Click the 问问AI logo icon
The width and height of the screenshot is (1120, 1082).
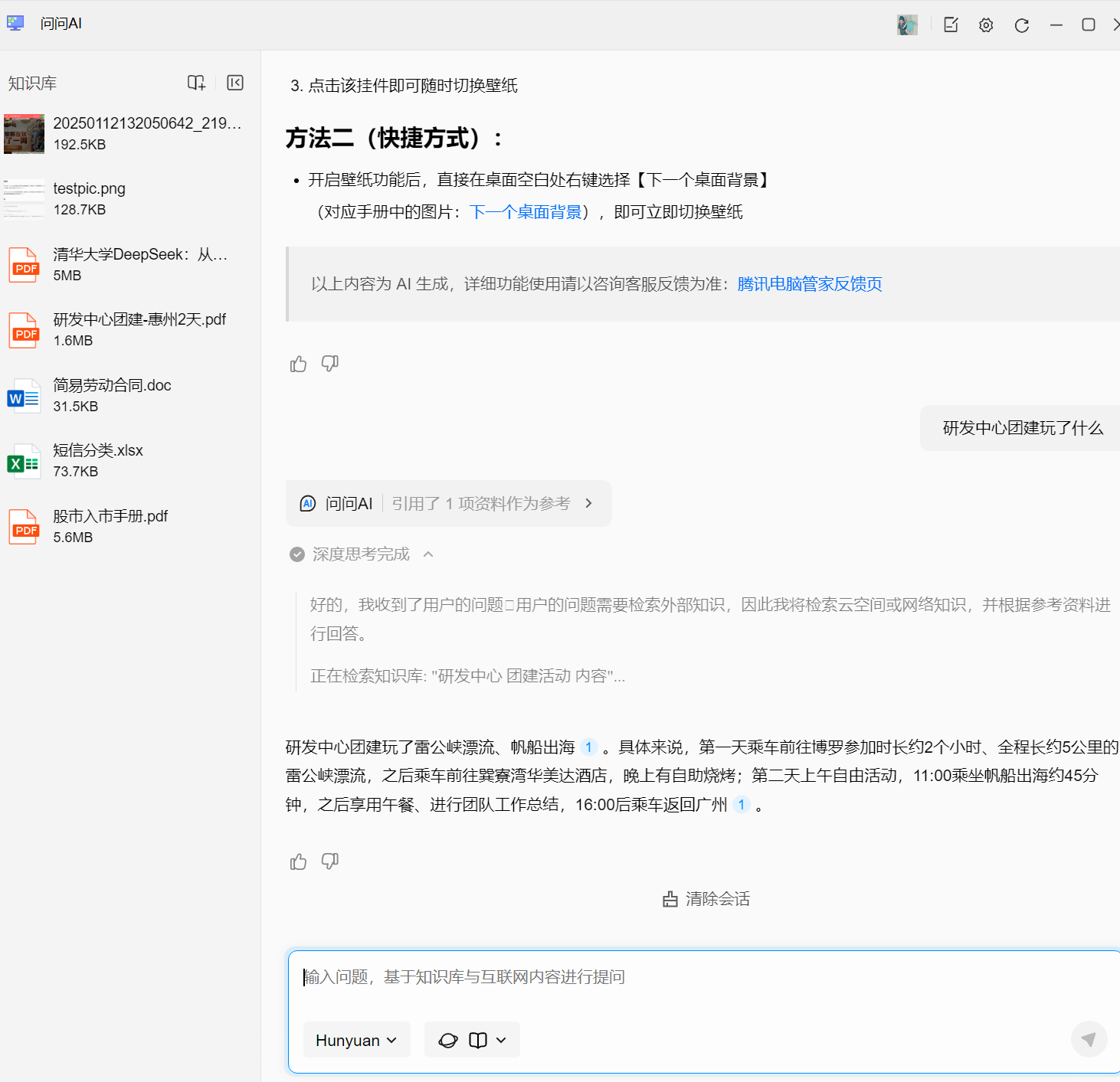pos(15,22)
